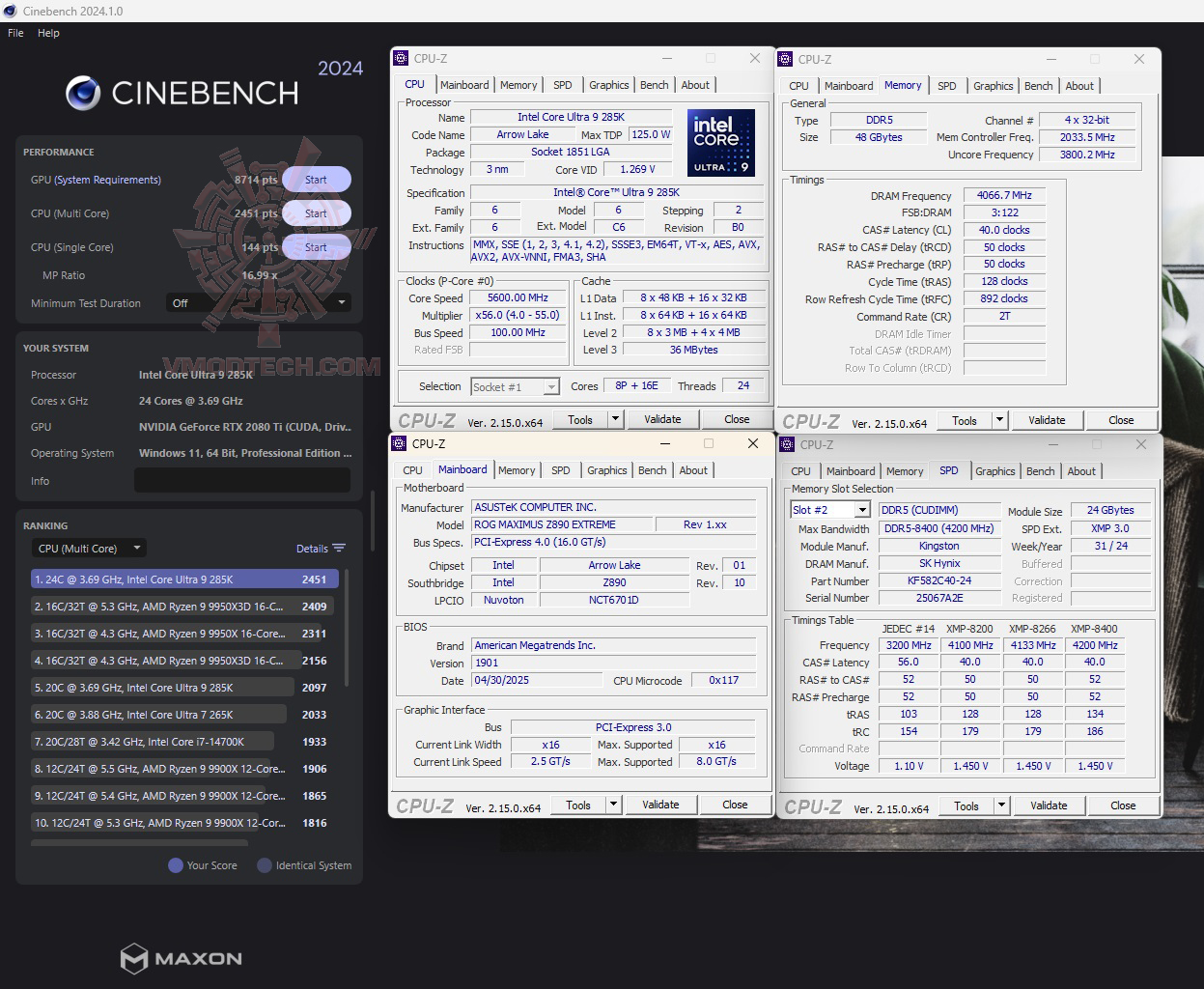
Task: Click CPU-Z icon in SPD window title
Action: pyautogui.click(x=788, y=444)
